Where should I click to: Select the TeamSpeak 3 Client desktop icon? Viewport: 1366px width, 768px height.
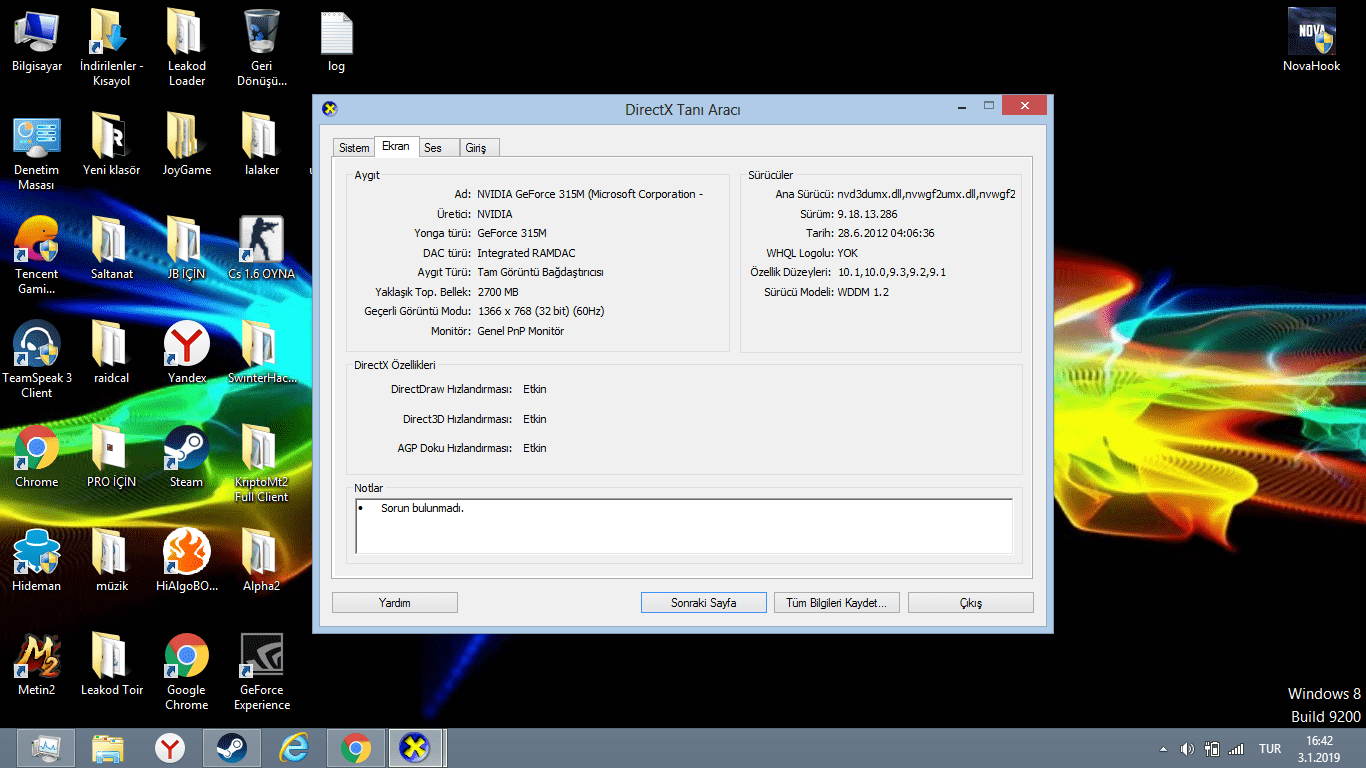point(37,361)
